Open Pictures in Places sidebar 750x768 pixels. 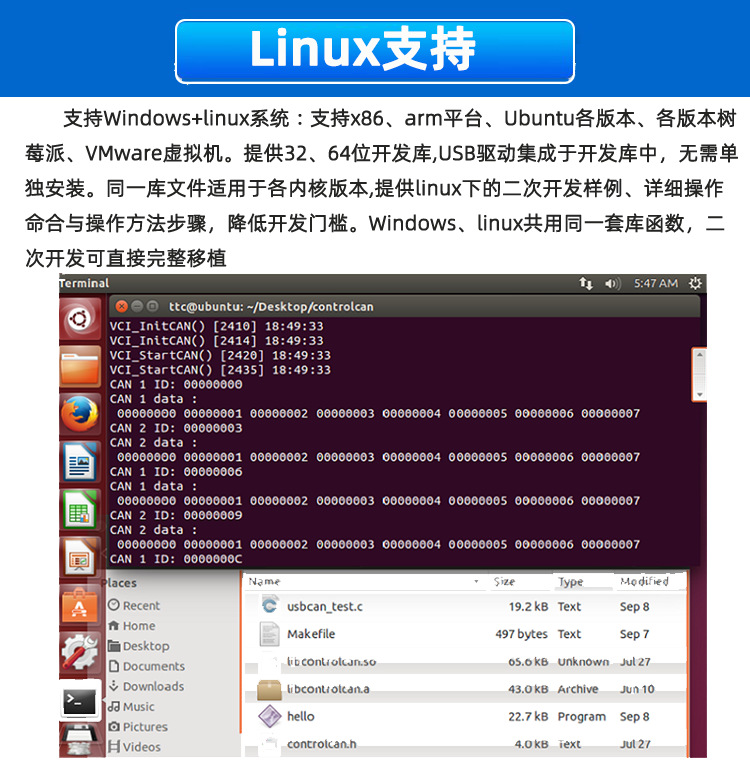[138, 727]
